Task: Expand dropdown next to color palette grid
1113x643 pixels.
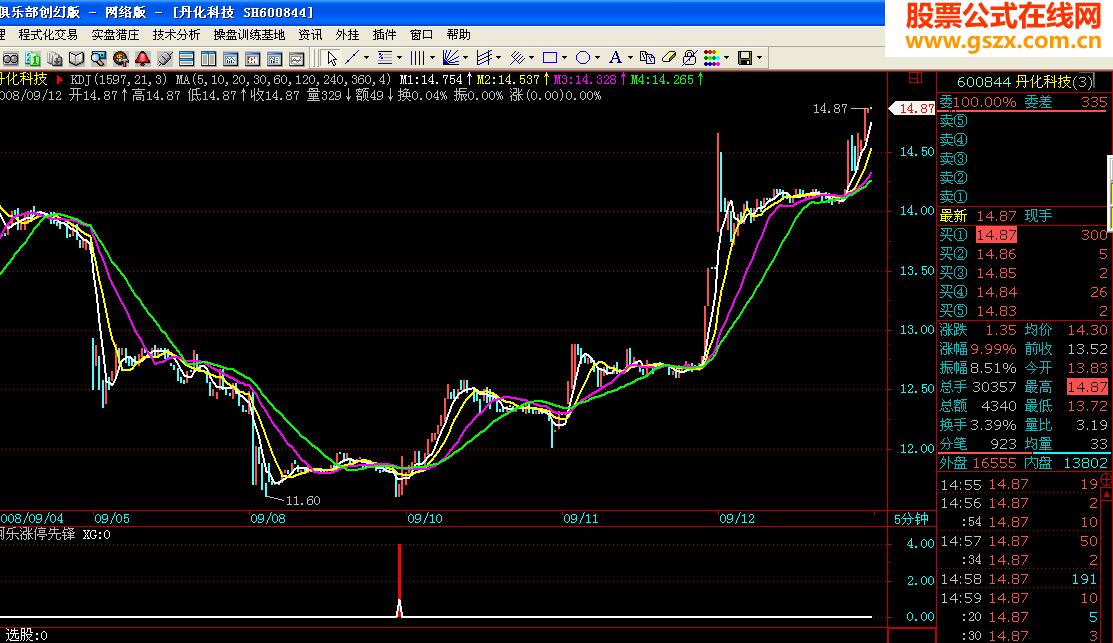Action: pyautogui.click(x=727, y=58)
